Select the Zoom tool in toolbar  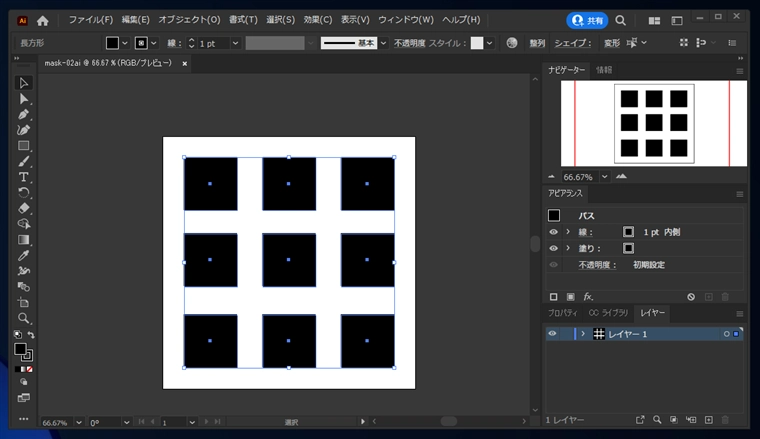(x=24, y=318)
